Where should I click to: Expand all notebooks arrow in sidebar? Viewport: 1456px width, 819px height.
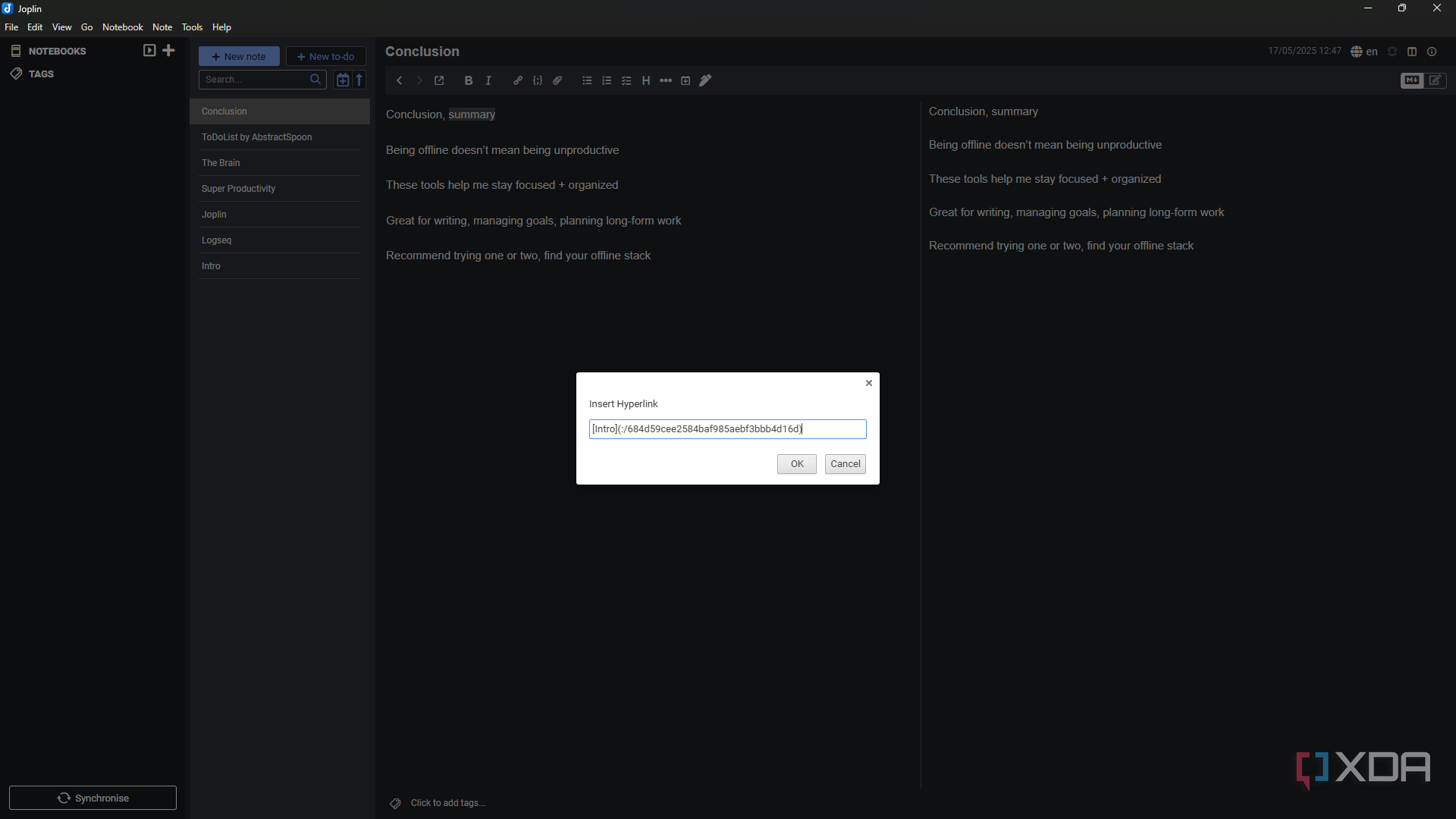149,51
